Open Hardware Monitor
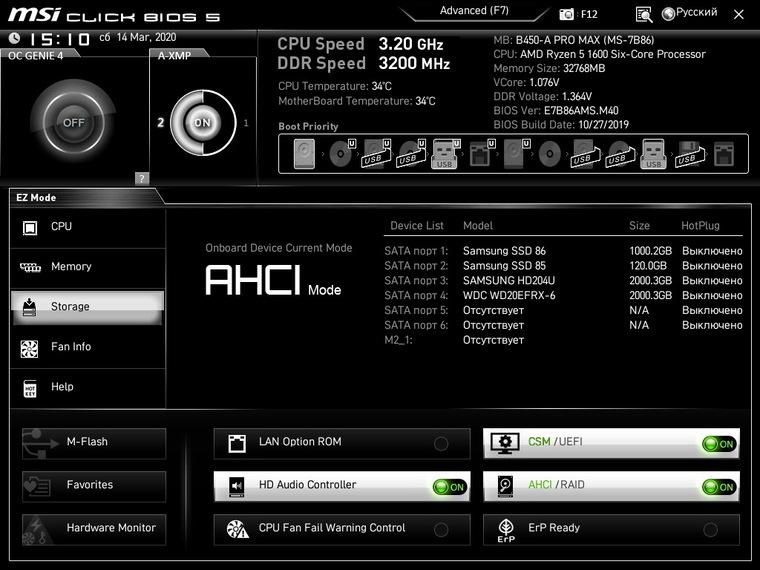Viewport: 760px width, 570px height. (x=94, y=529)
